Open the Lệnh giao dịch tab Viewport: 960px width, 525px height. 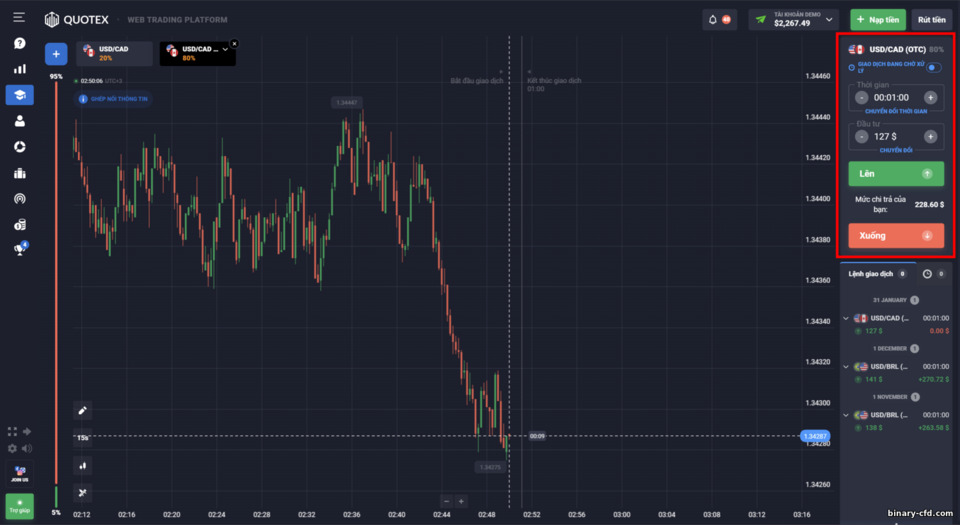(877, 274)
